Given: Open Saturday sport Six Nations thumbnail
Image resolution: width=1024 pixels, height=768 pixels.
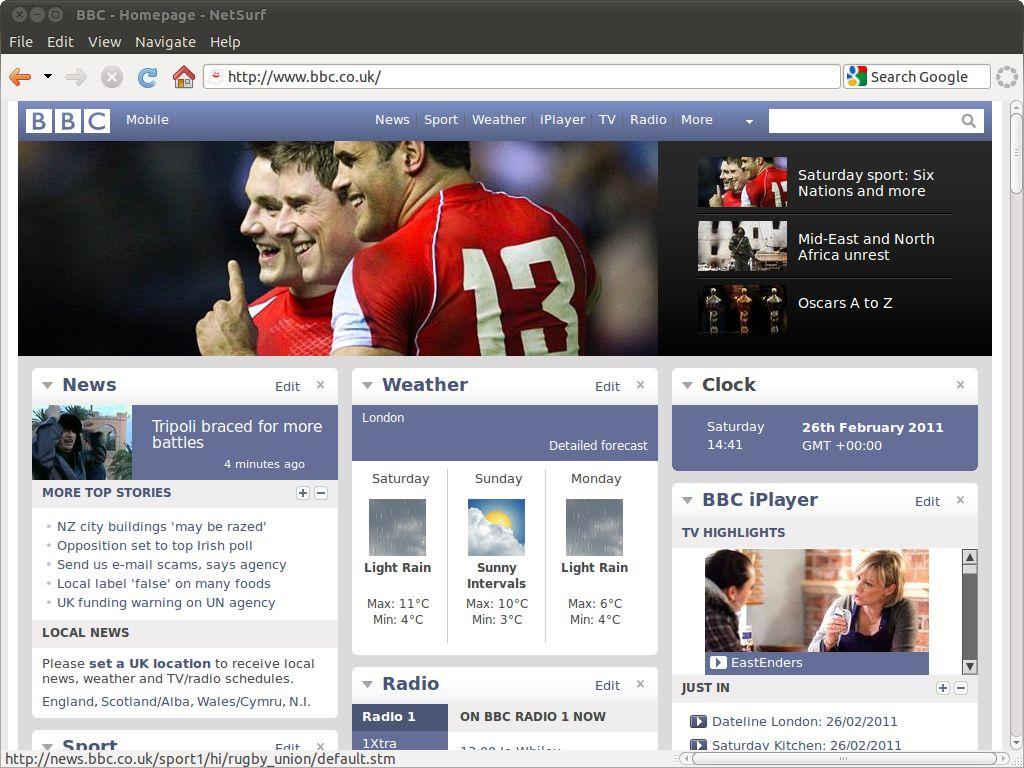Looking at the screenshot, I should 743,182.
